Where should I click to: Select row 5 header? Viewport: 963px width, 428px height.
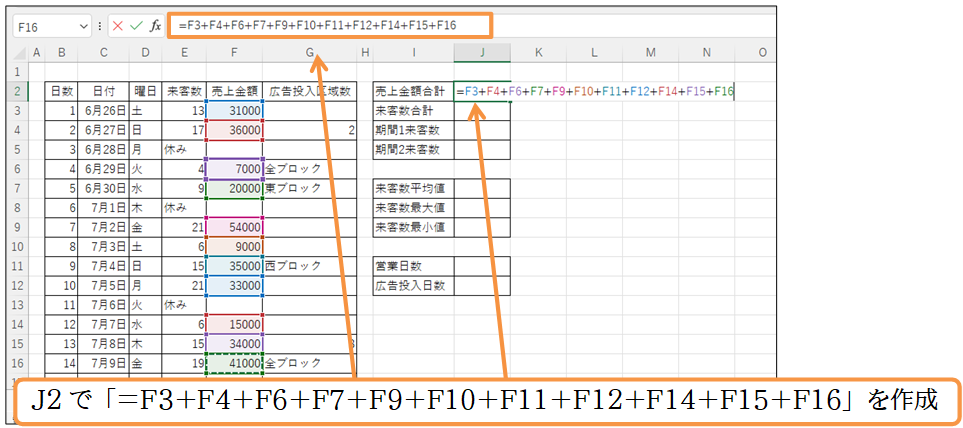click(17, 149)
